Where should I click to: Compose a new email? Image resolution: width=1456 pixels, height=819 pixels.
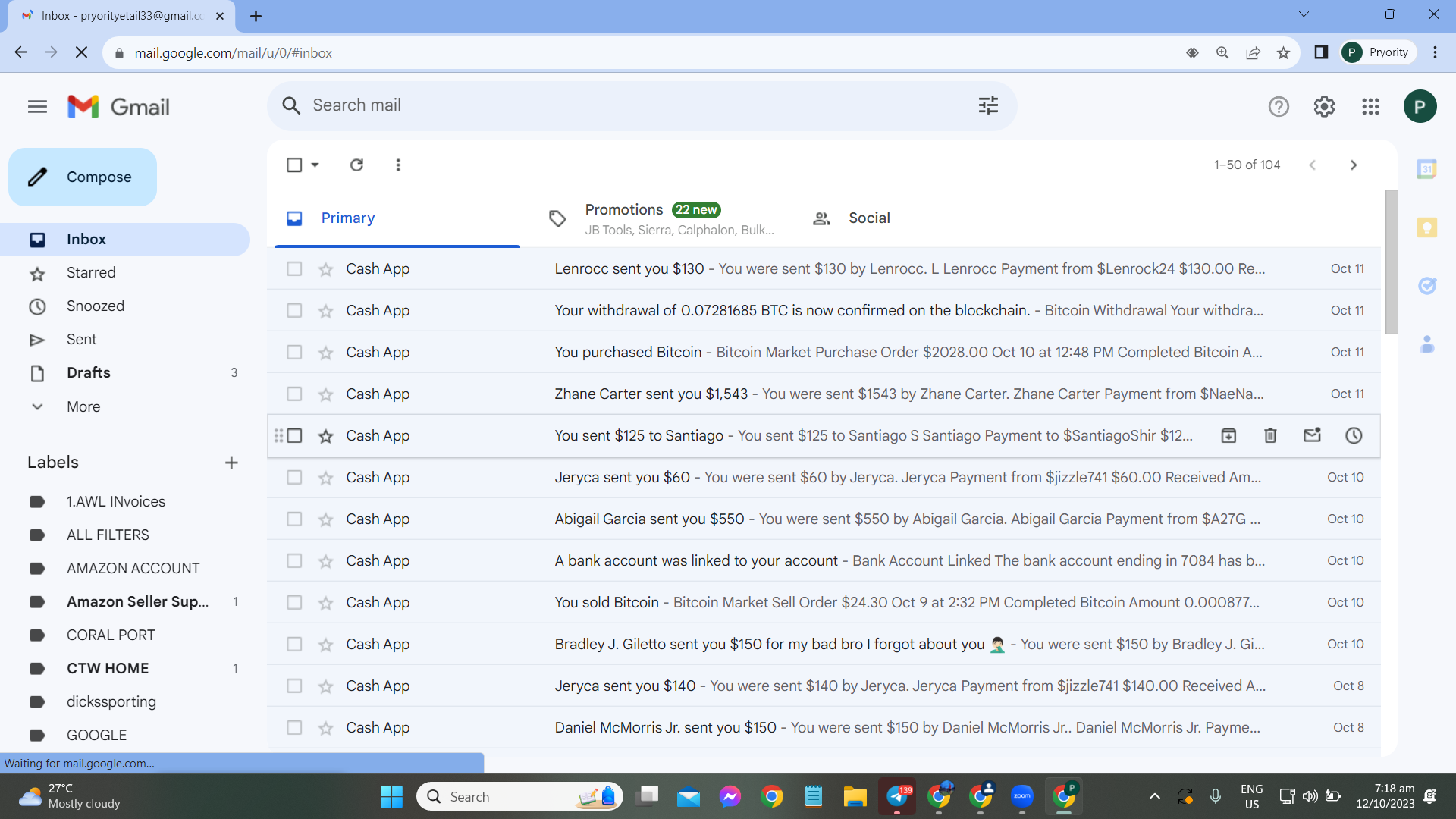click(83, 177)
